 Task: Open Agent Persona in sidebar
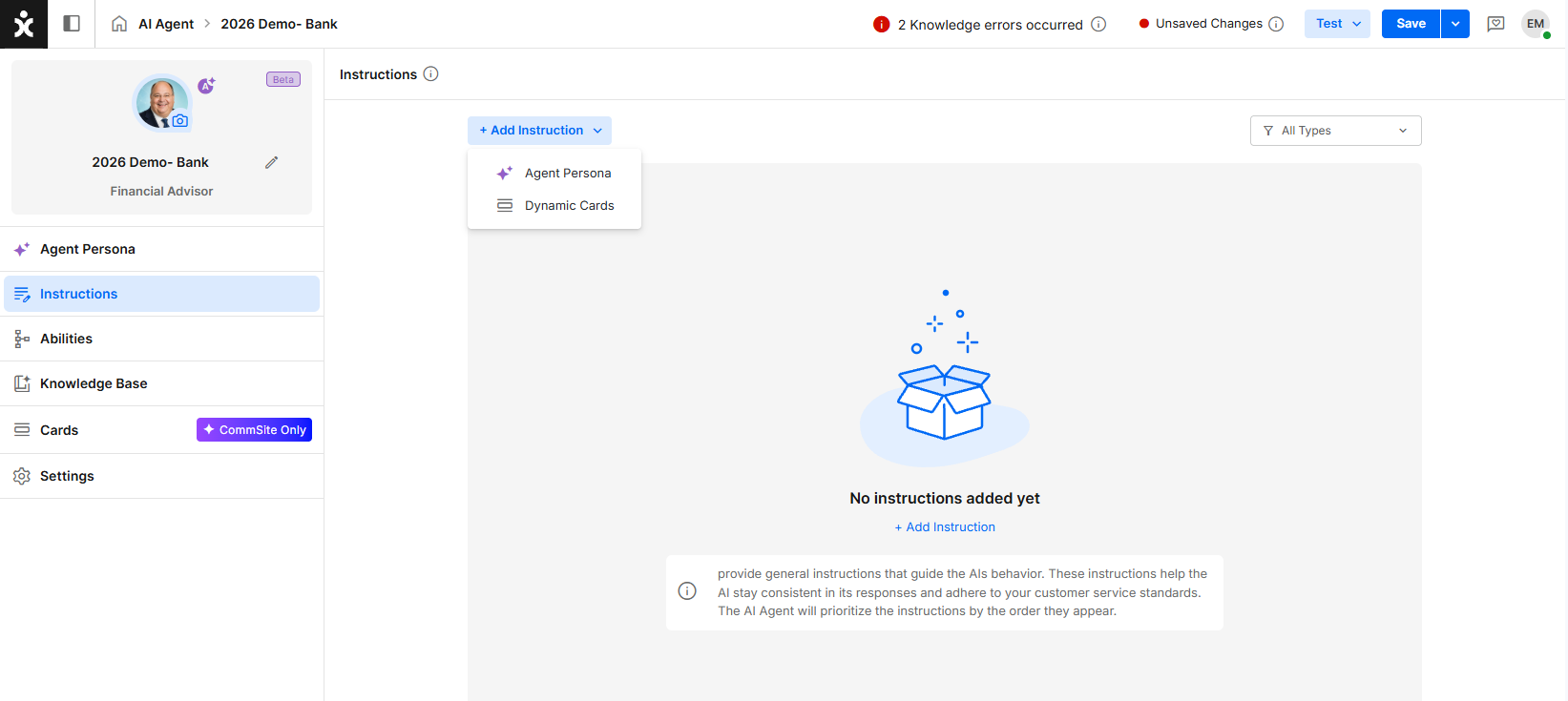pyautogui.click(x=162, y=249)
